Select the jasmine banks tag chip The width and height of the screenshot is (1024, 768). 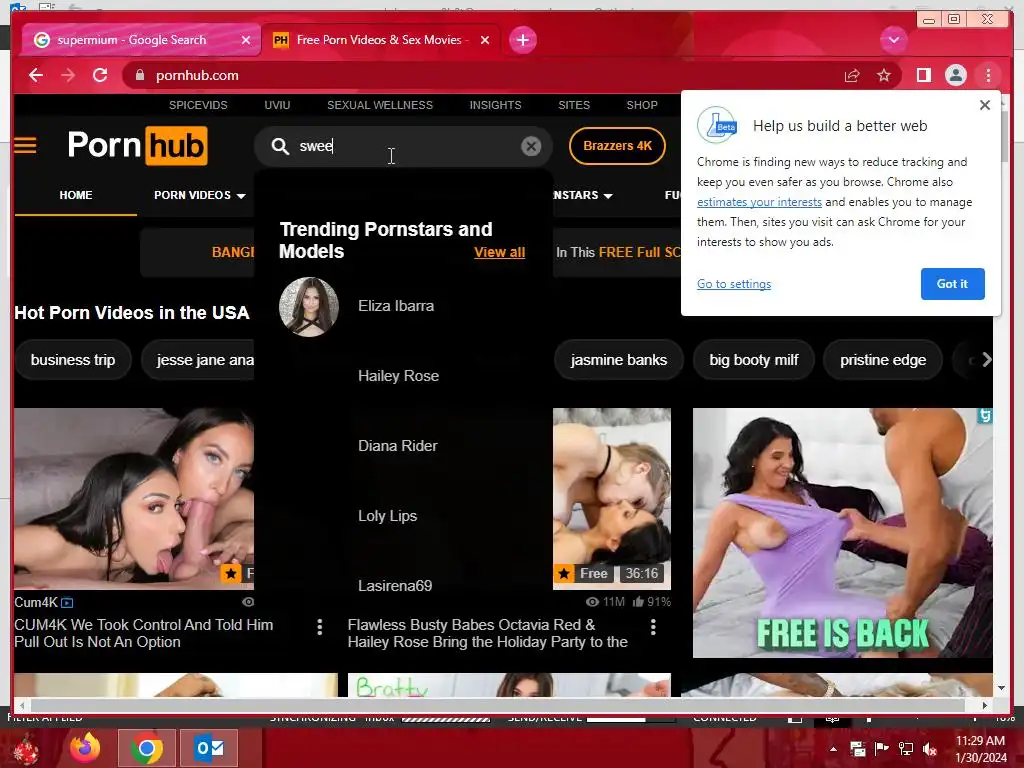[x=618, y=360]
